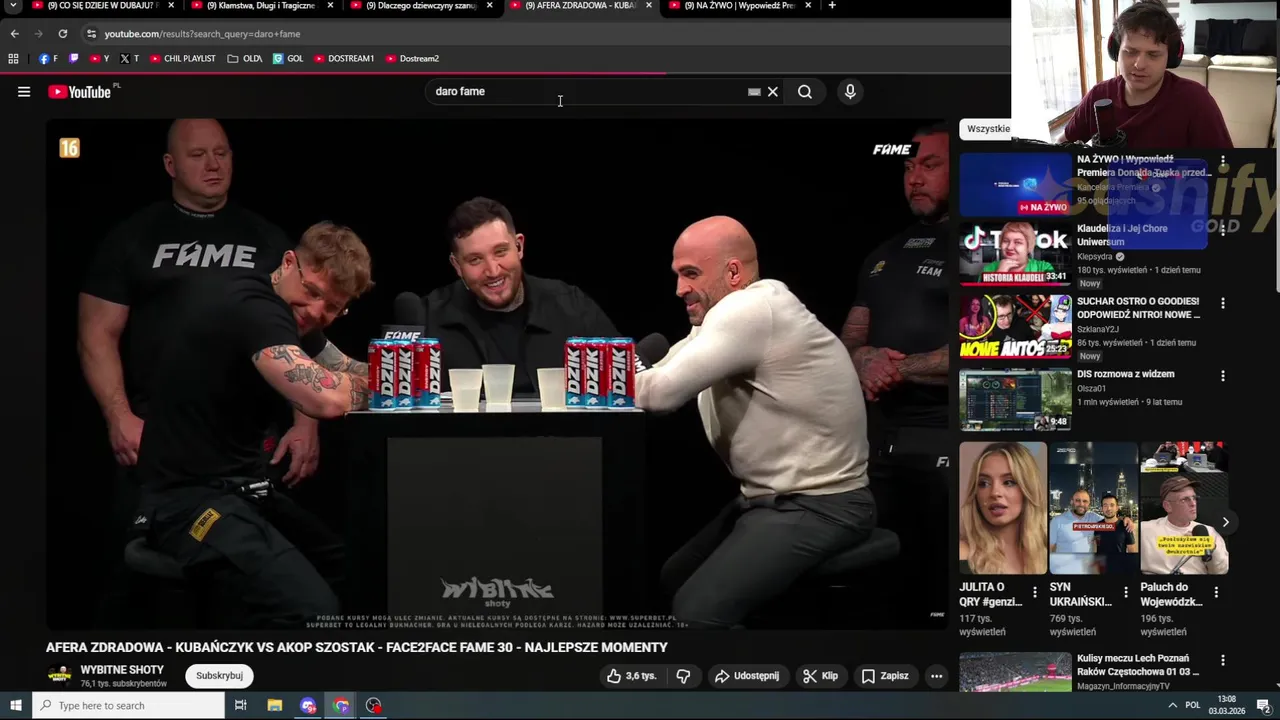This screenshot has width=1280, height=720.
Task: View site information icon in address bar
Action: pos(91,34)
